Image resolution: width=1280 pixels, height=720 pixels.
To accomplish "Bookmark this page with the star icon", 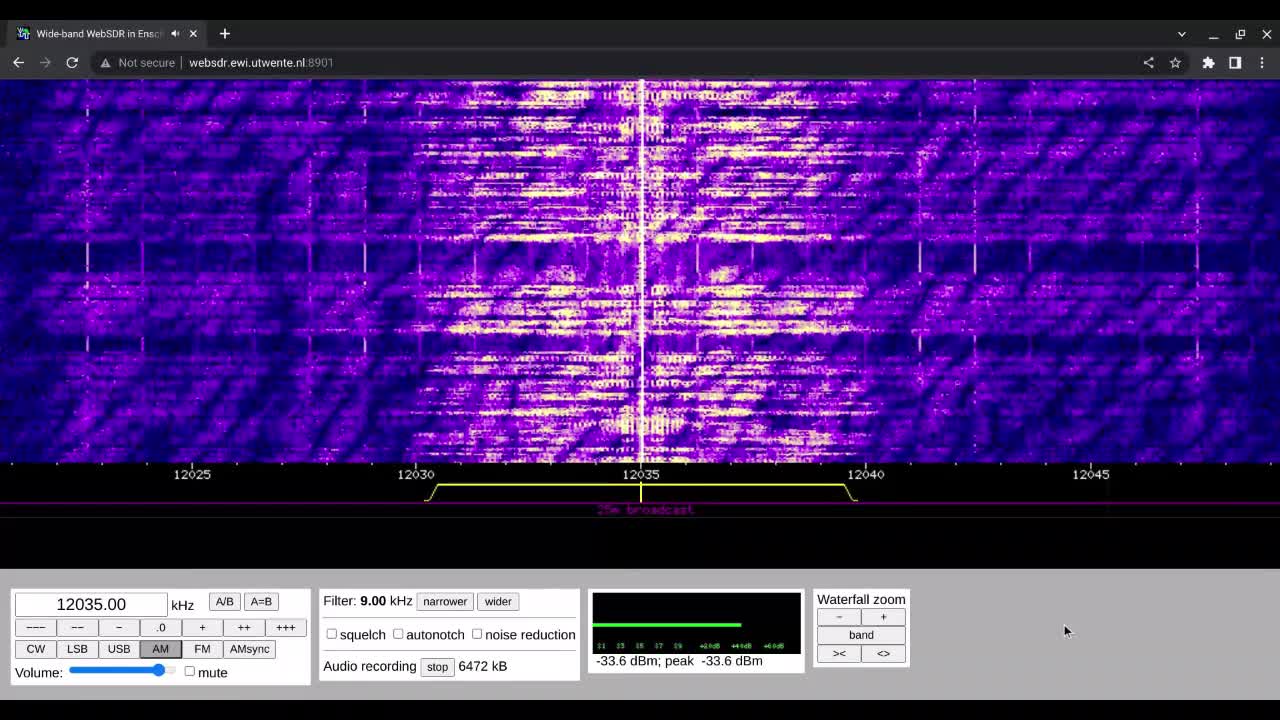I will [x=1175, y=62].
